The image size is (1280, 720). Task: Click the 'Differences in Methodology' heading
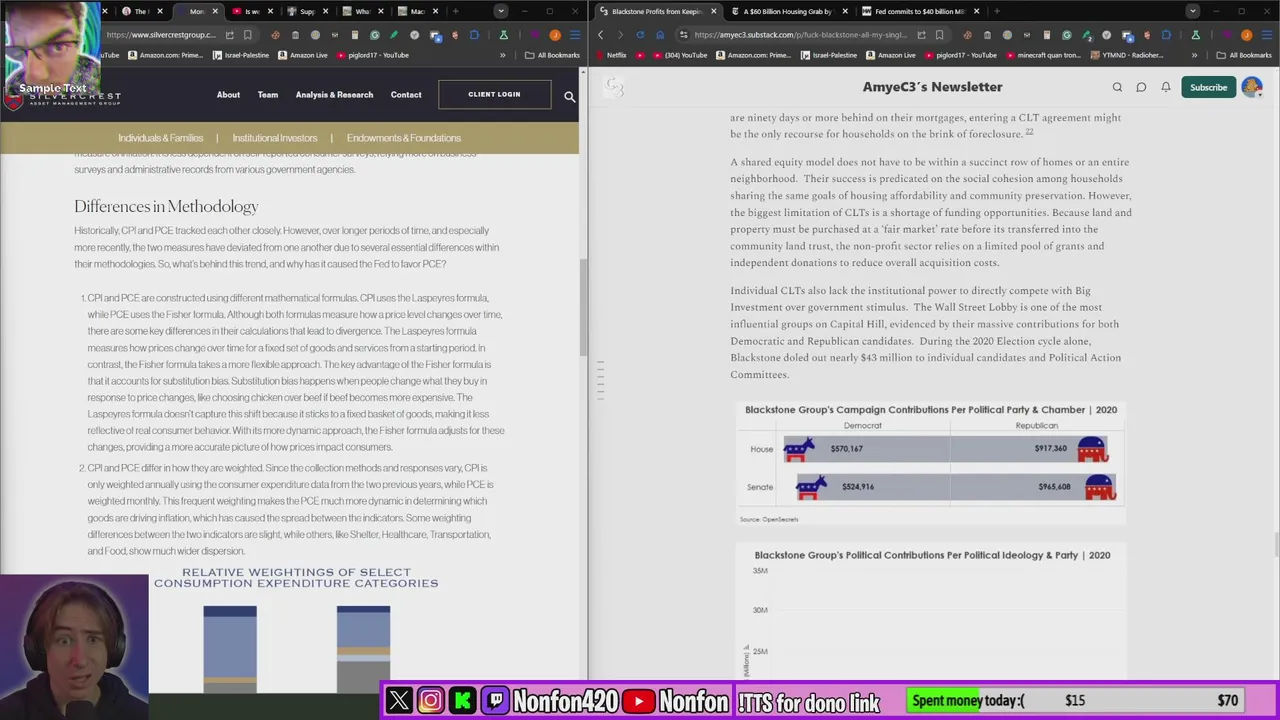(166, 206)
